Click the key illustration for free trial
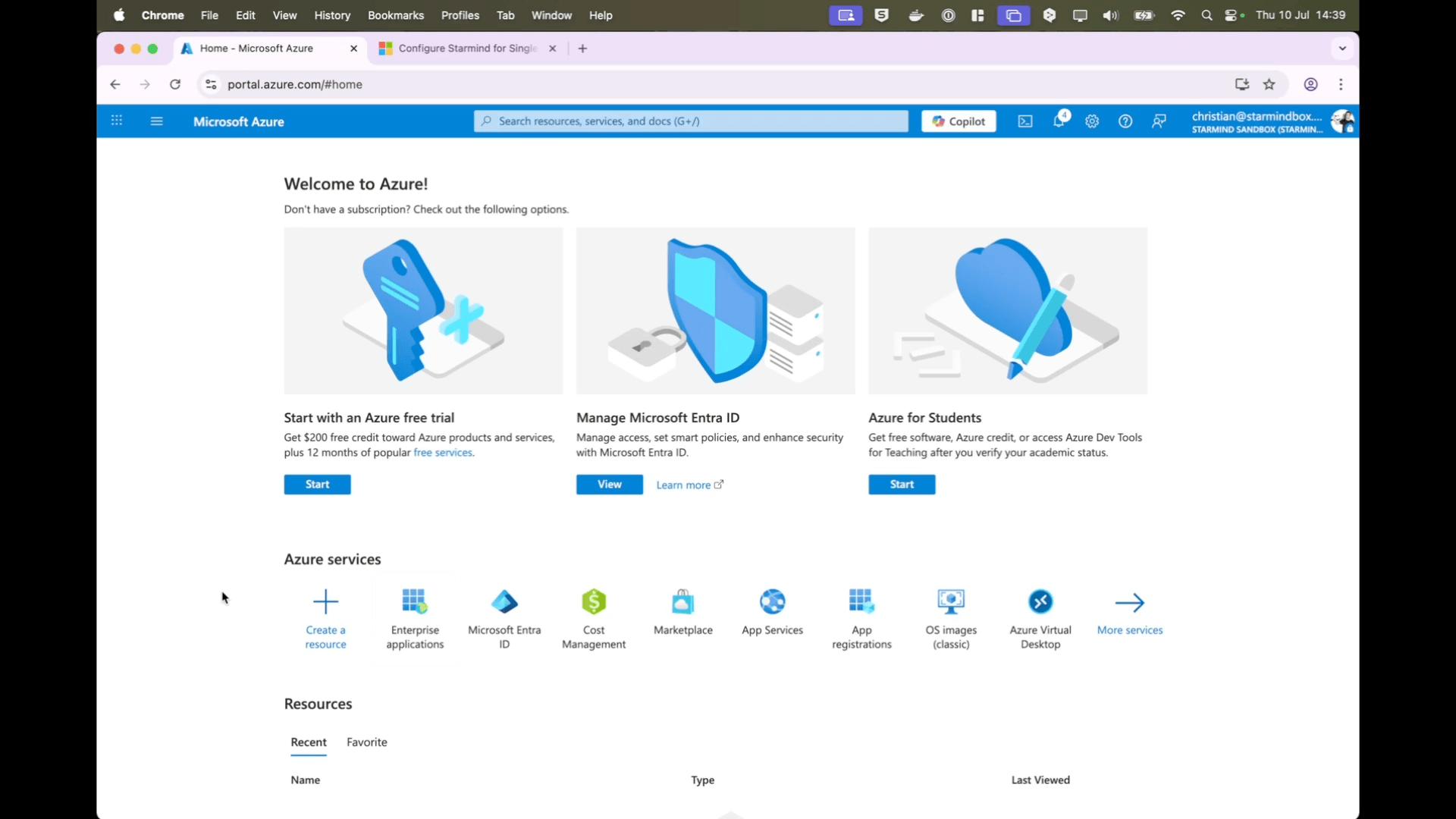Image resolution: width=1456 pixels, height=819 pixels. [x=423, y=311]
